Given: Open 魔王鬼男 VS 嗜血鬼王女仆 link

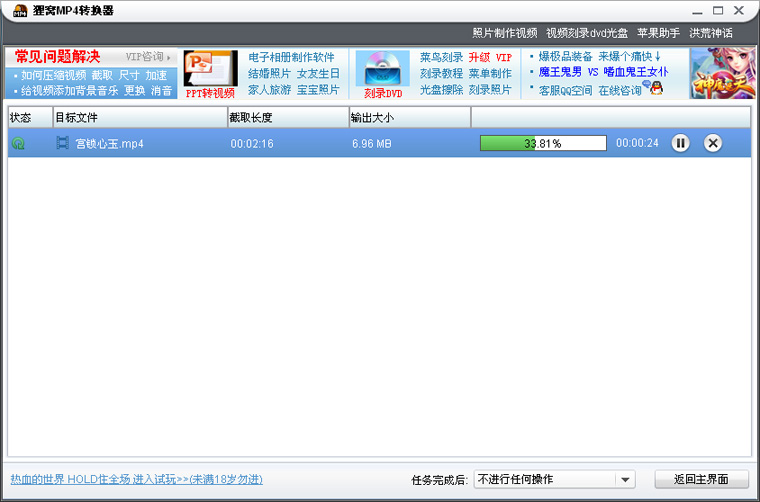Looking at the screenshot, I should coord(603,73).
